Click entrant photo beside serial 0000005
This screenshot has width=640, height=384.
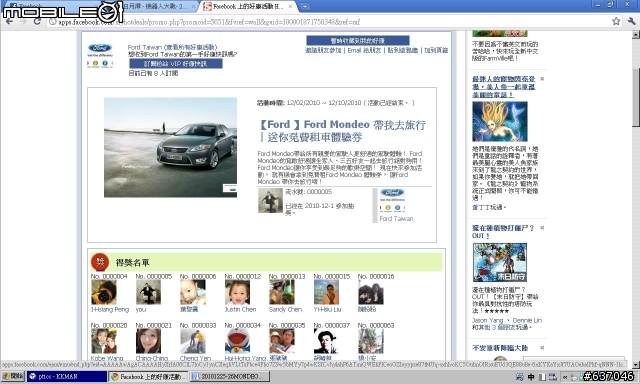click(x=270, y=200)
